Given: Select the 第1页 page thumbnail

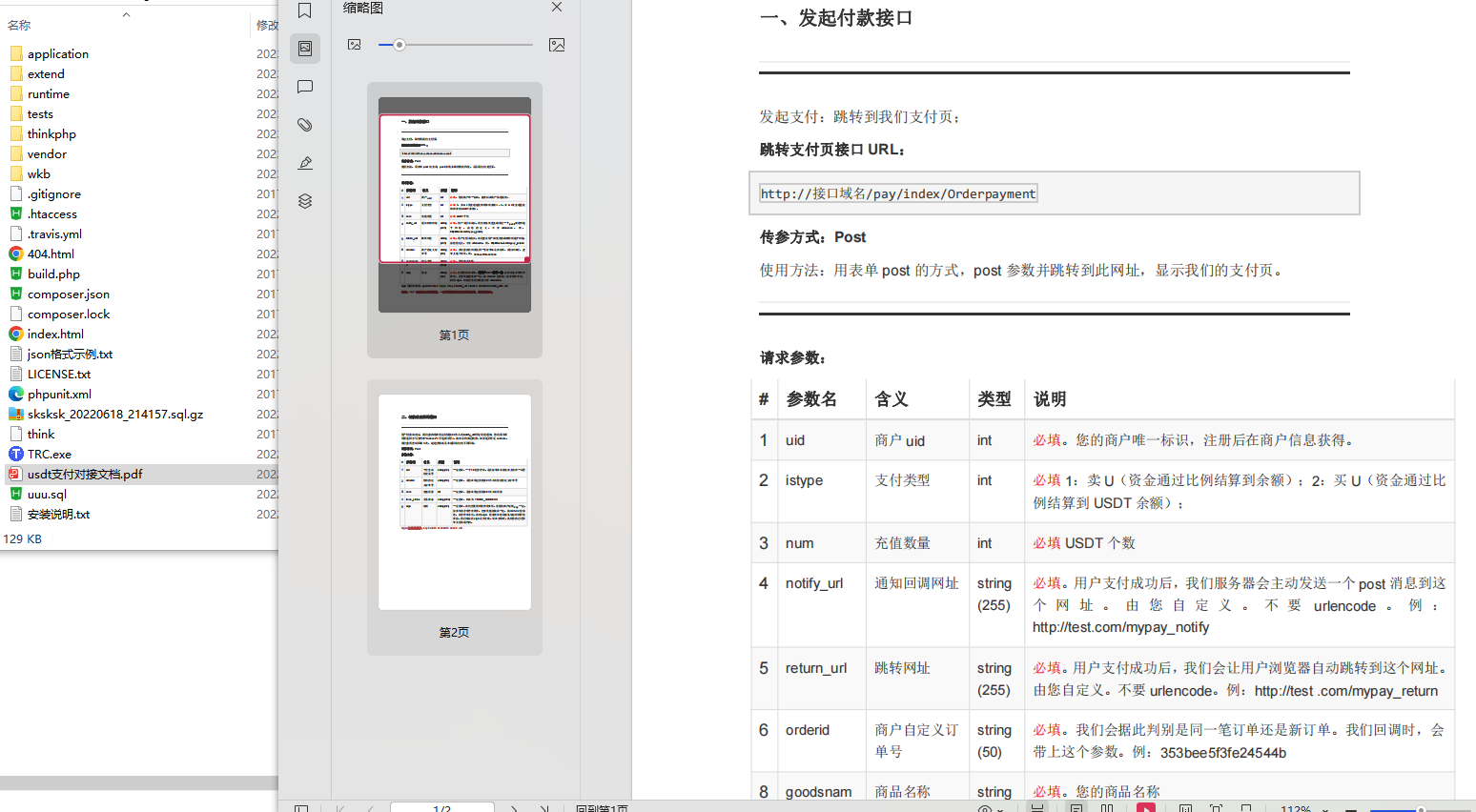Looking at the screenshot, I should (x=455, y=204).
